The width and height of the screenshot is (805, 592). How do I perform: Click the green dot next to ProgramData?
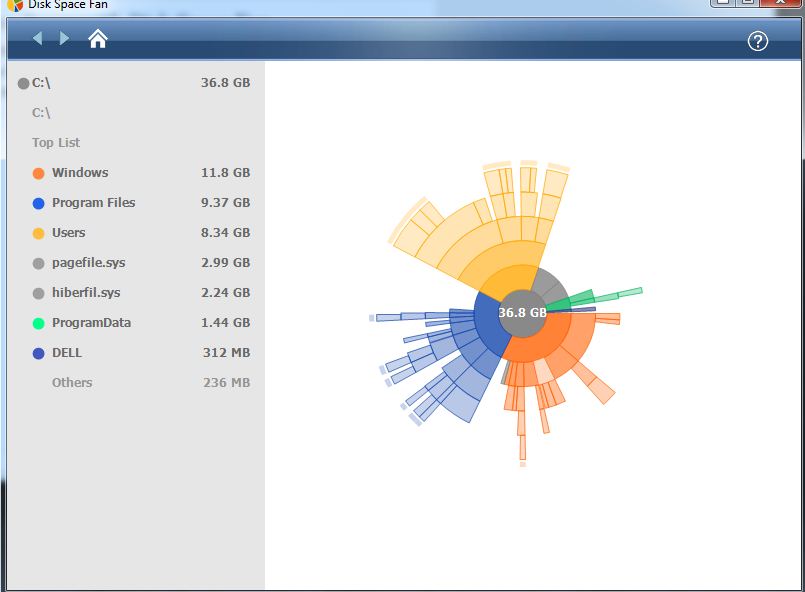pos(39,323)
